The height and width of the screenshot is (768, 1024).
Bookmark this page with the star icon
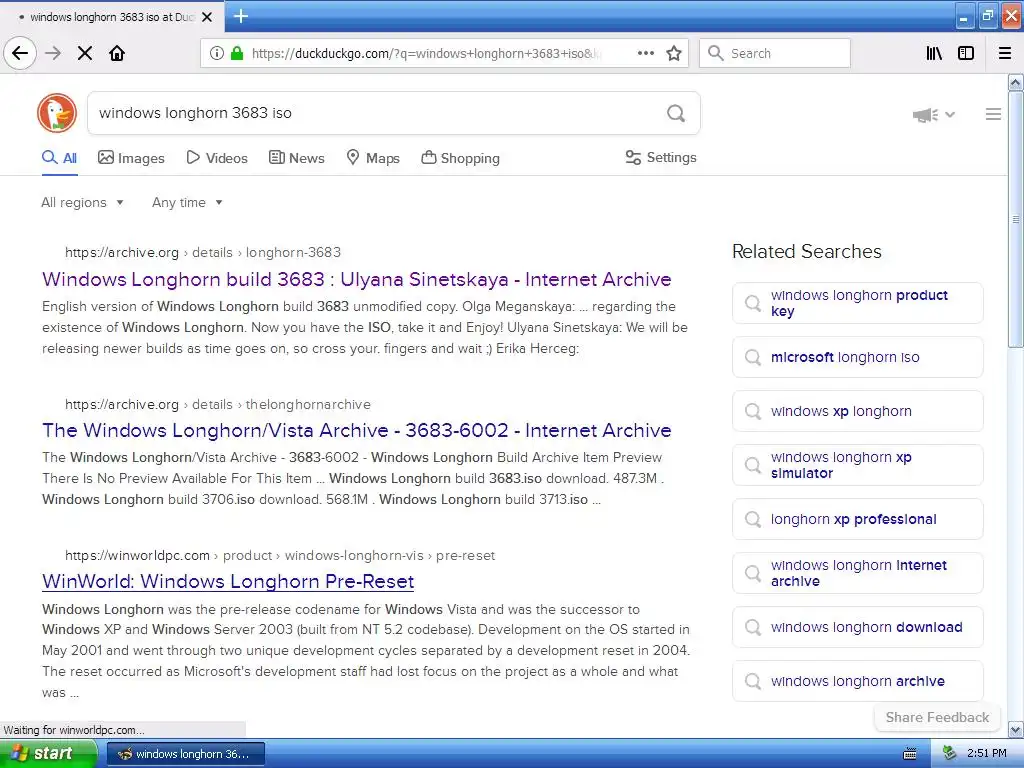[x=674, y=53]
